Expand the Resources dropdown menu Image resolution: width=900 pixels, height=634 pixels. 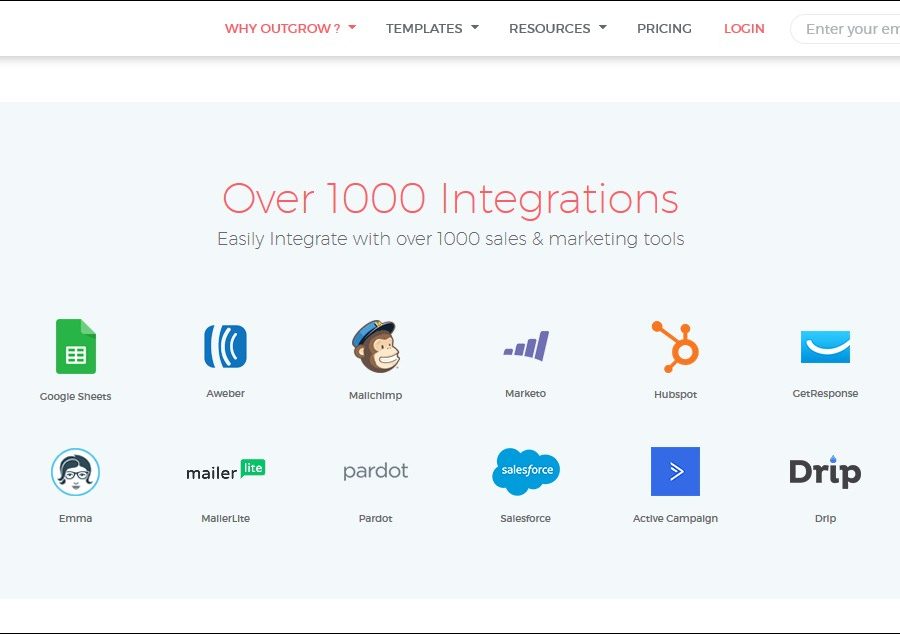557,28
